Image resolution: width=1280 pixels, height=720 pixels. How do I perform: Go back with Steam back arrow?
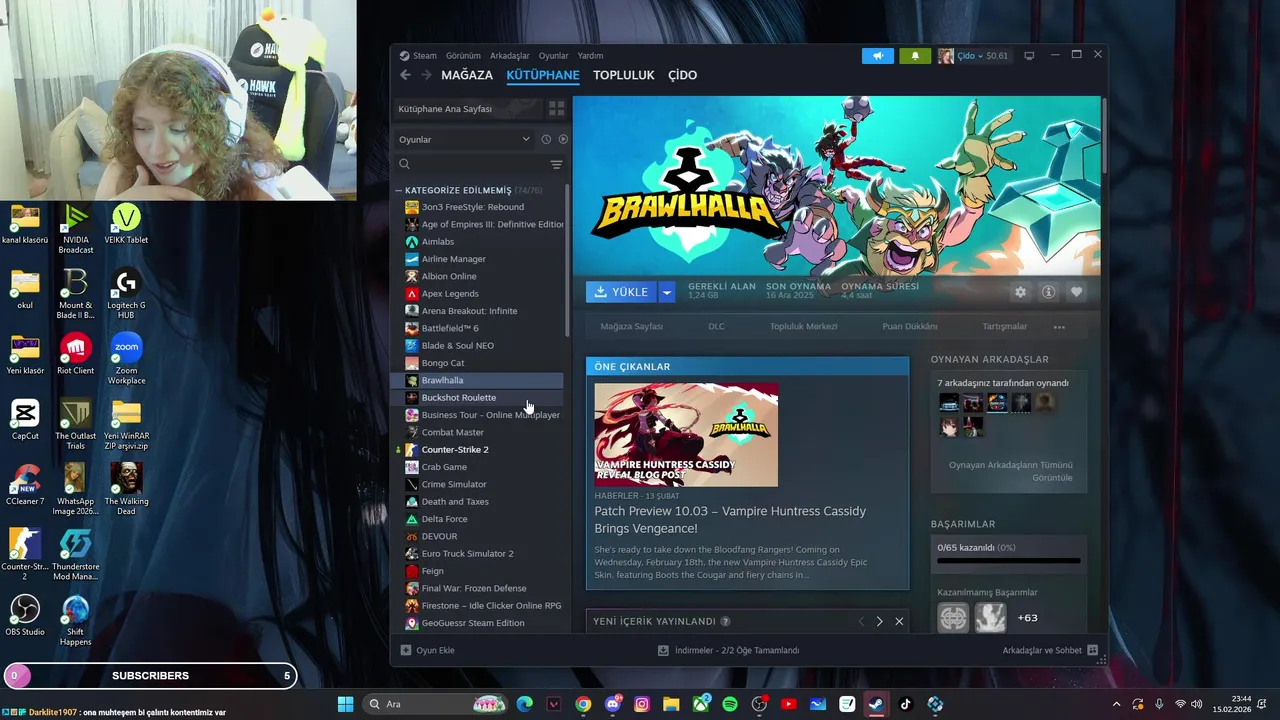405,75
